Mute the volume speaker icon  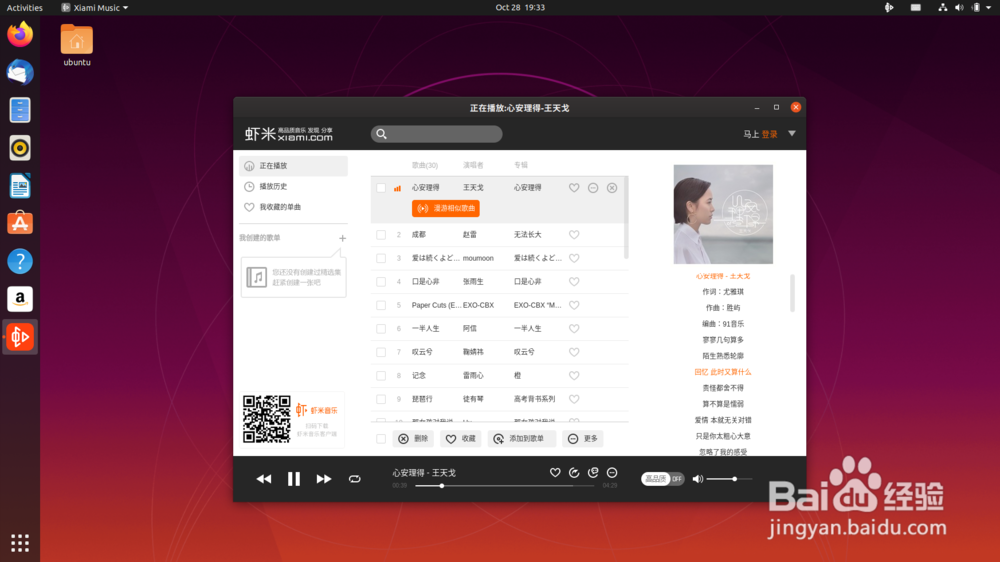[x=698, y=479]
